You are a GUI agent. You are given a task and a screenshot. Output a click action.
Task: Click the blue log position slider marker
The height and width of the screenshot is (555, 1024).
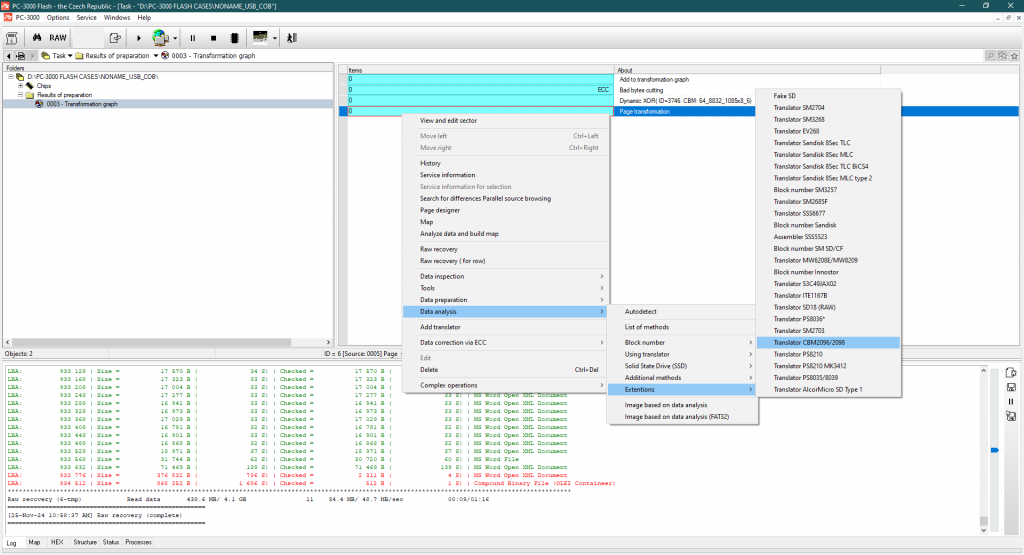tap(993, 451)
